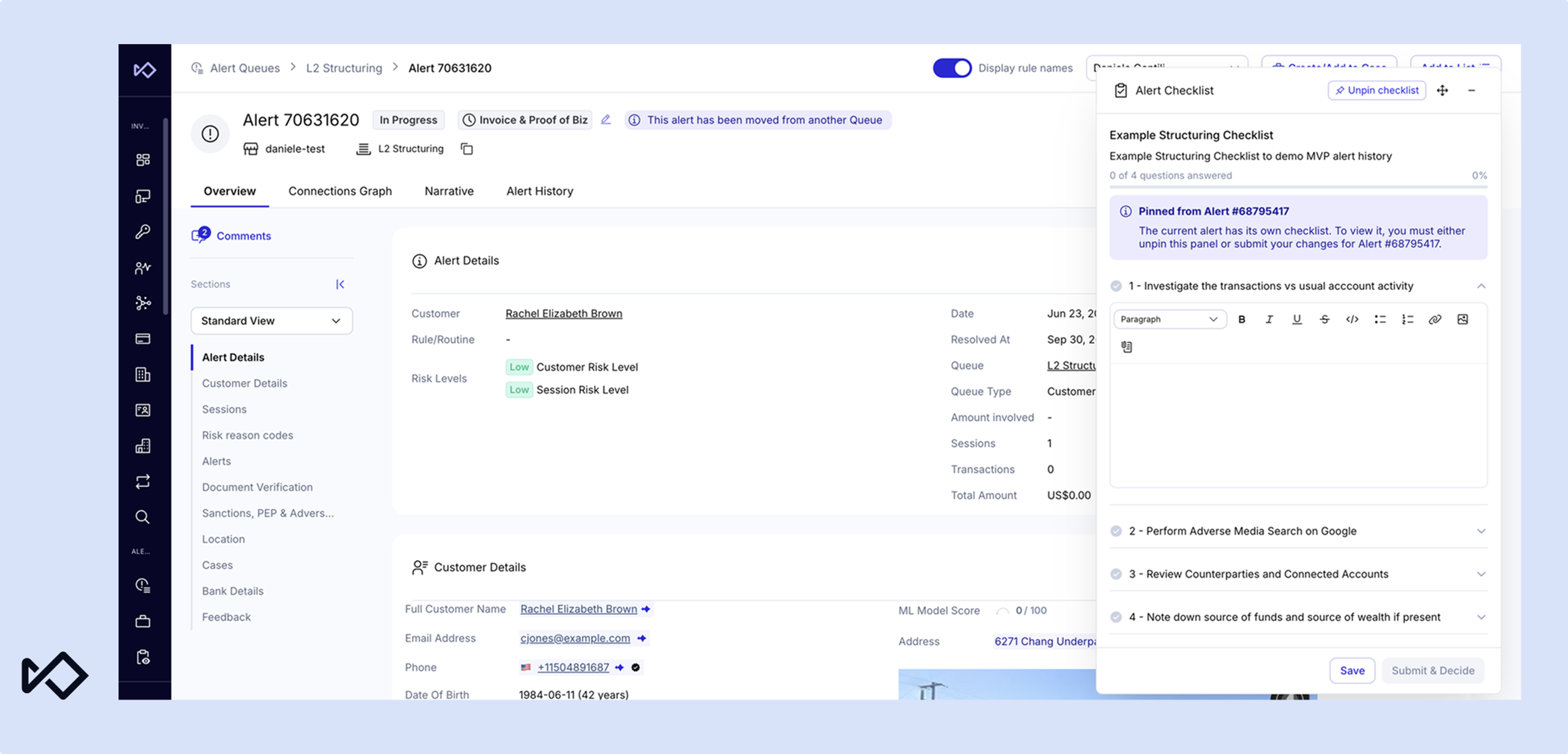Click the key icon in sidebar

pyautogui.click(x=143, y=231)
